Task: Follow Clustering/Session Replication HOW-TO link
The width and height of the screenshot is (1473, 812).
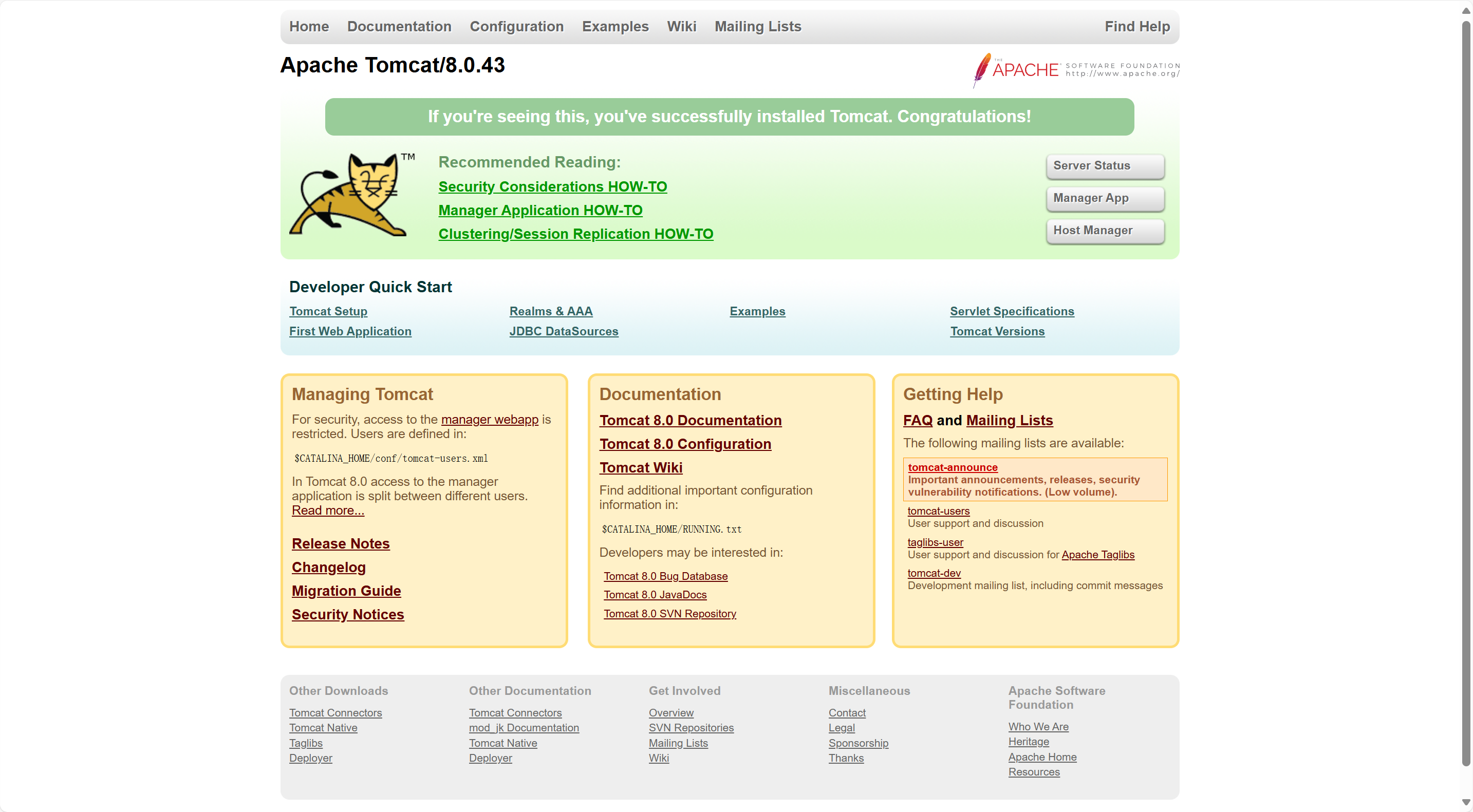Action: point(575,234)
